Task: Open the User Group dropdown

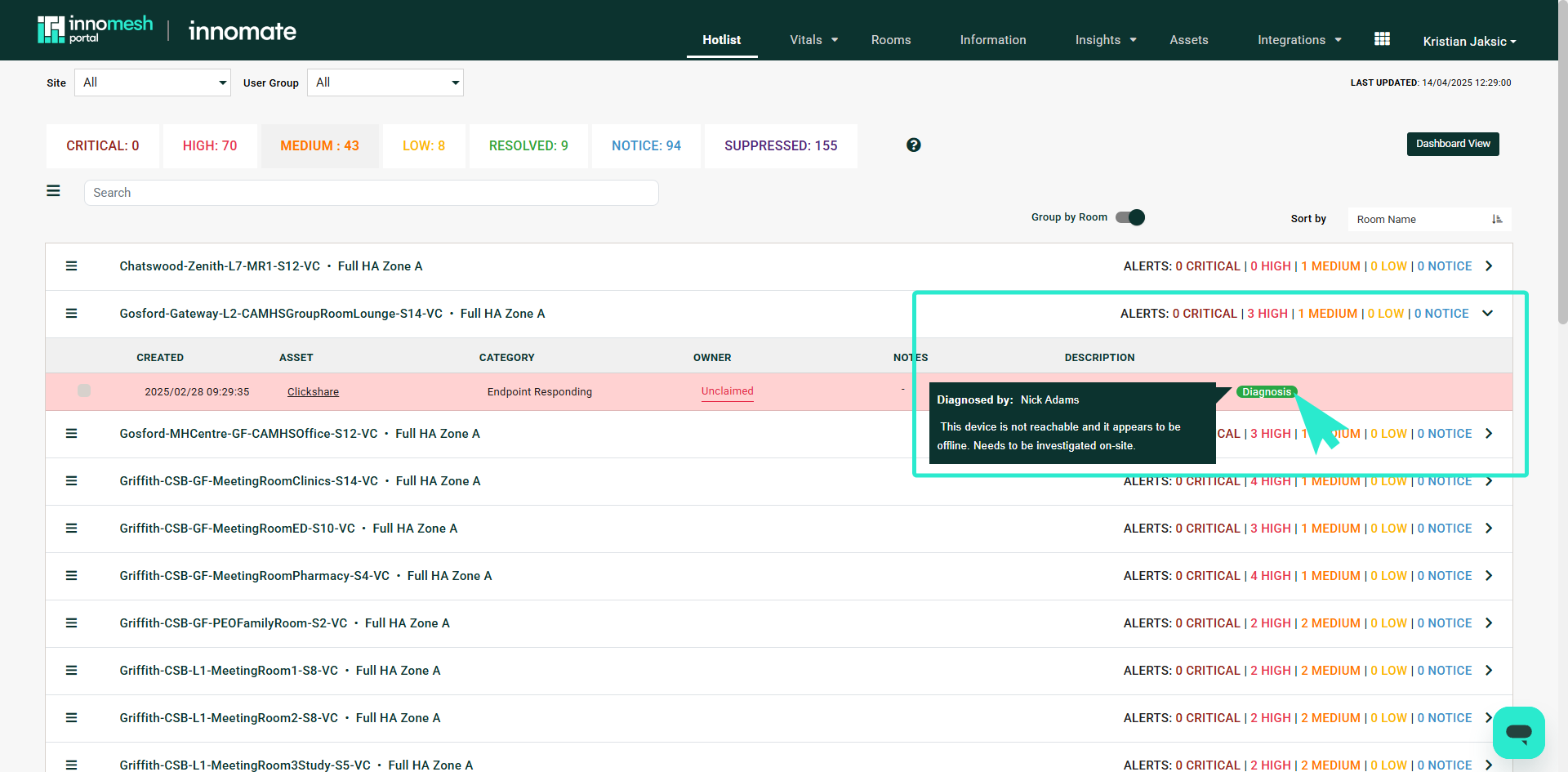Action: (385, 82)
